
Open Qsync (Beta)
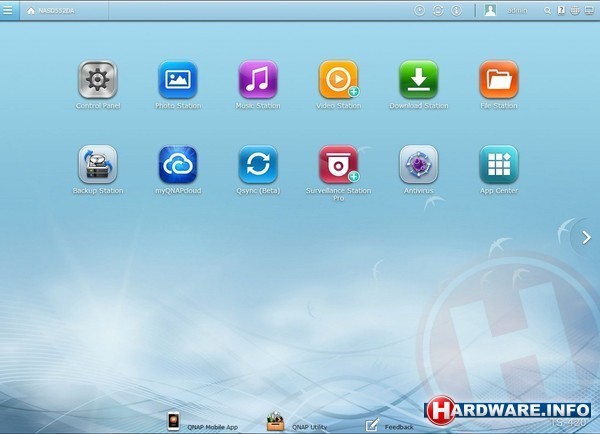coord(258,164)
